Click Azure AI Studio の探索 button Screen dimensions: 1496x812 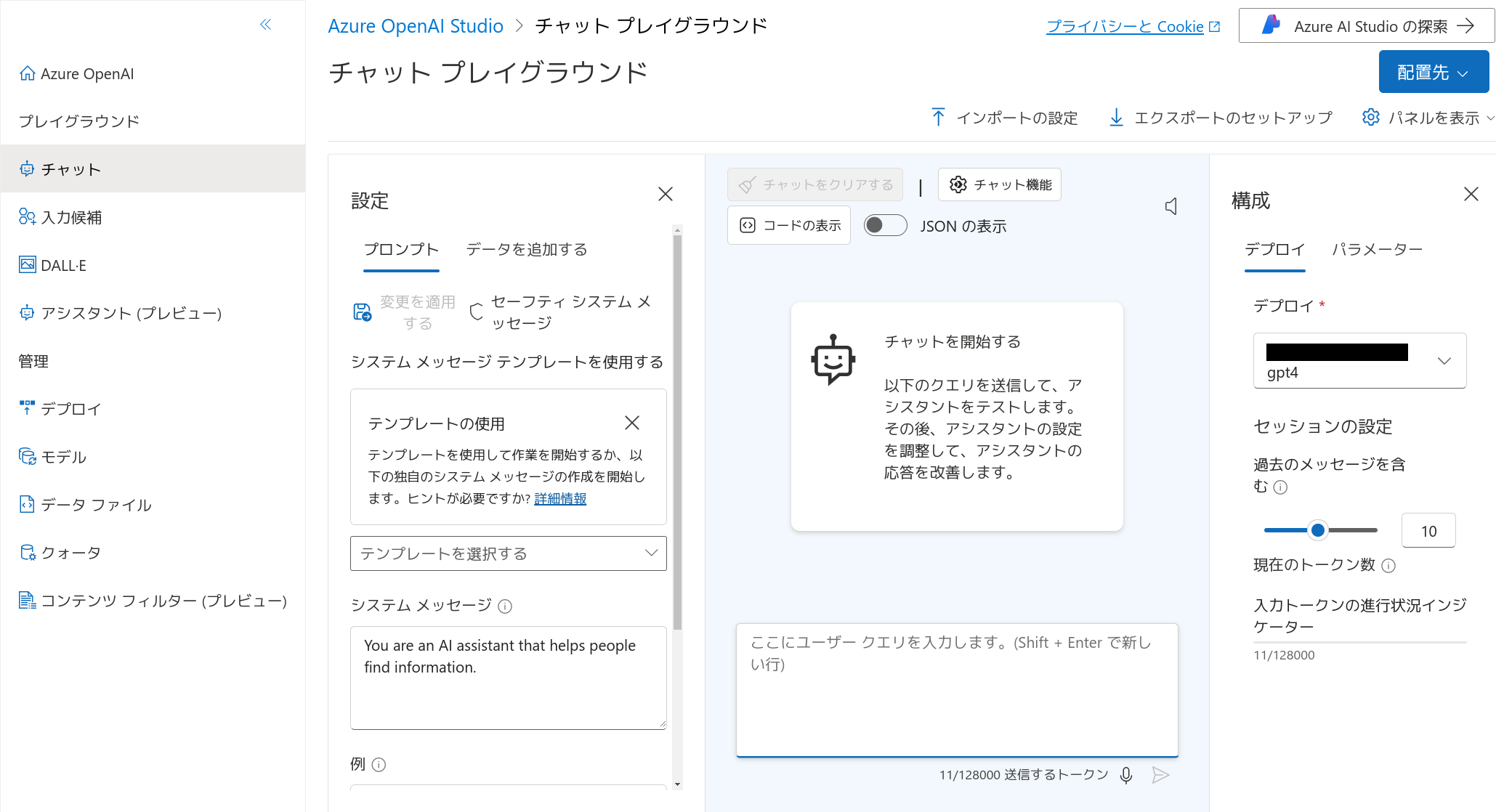[x=1366, y=26]
